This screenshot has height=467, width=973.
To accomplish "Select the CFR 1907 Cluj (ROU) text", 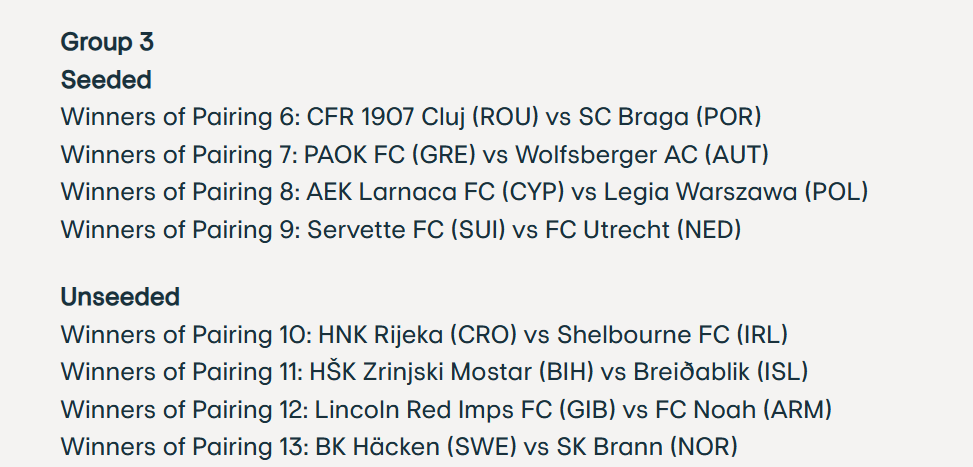I will click(x=423, y=117).
